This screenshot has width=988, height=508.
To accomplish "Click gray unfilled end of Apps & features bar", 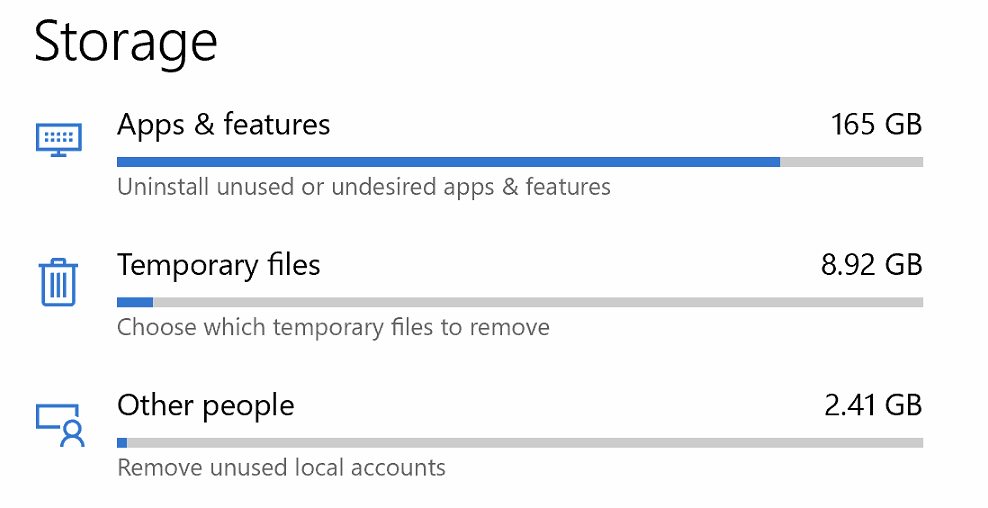I will click(851, 161).
